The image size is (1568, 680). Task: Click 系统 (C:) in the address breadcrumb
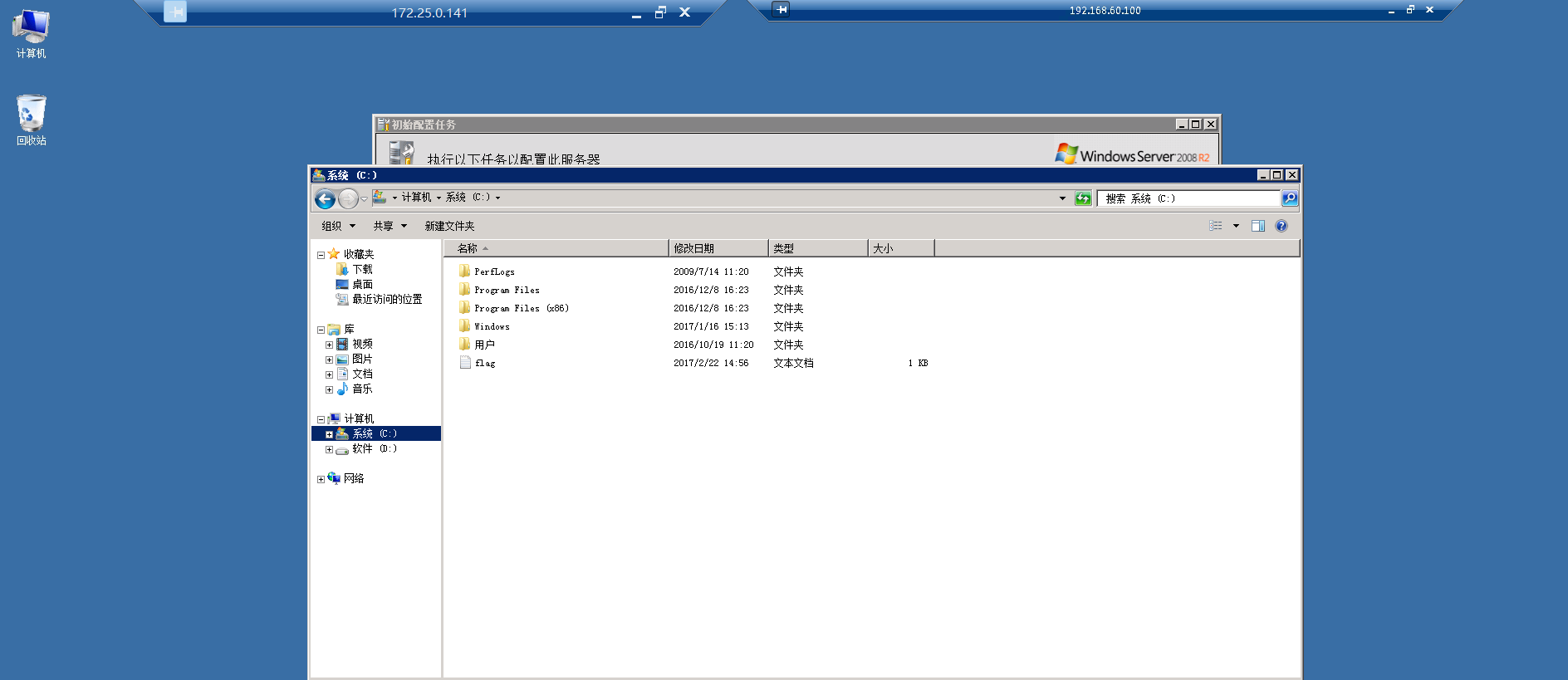468,198
